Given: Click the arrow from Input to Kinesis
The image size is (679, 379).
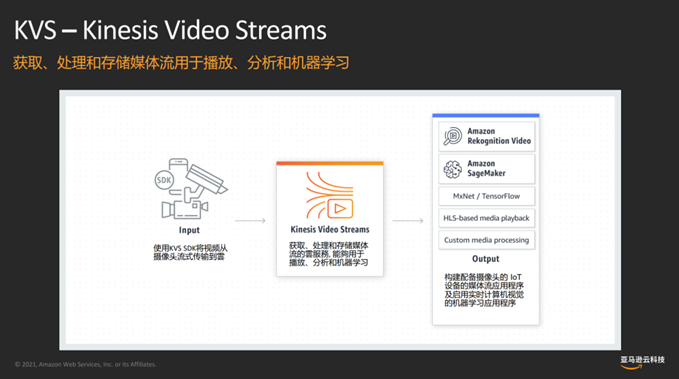Looking at the screenshot, I should click(250, 221).
